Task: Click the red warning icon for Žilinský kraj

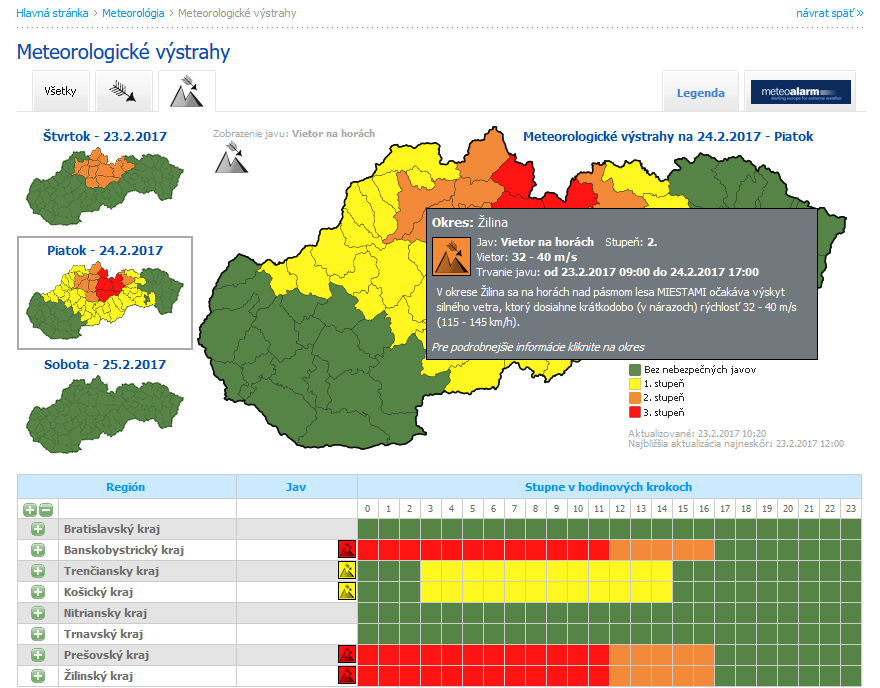Action: coord(347,675)
